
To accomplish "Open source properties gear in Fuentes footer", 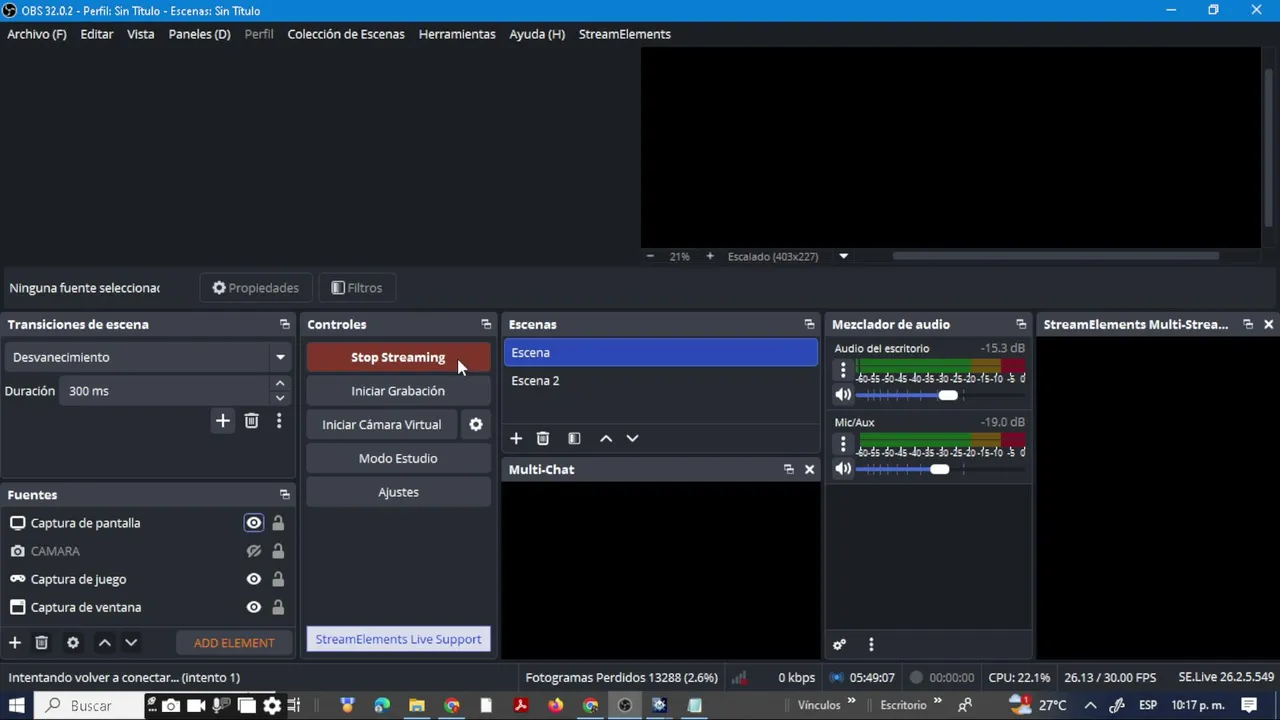I will [73, 642].
